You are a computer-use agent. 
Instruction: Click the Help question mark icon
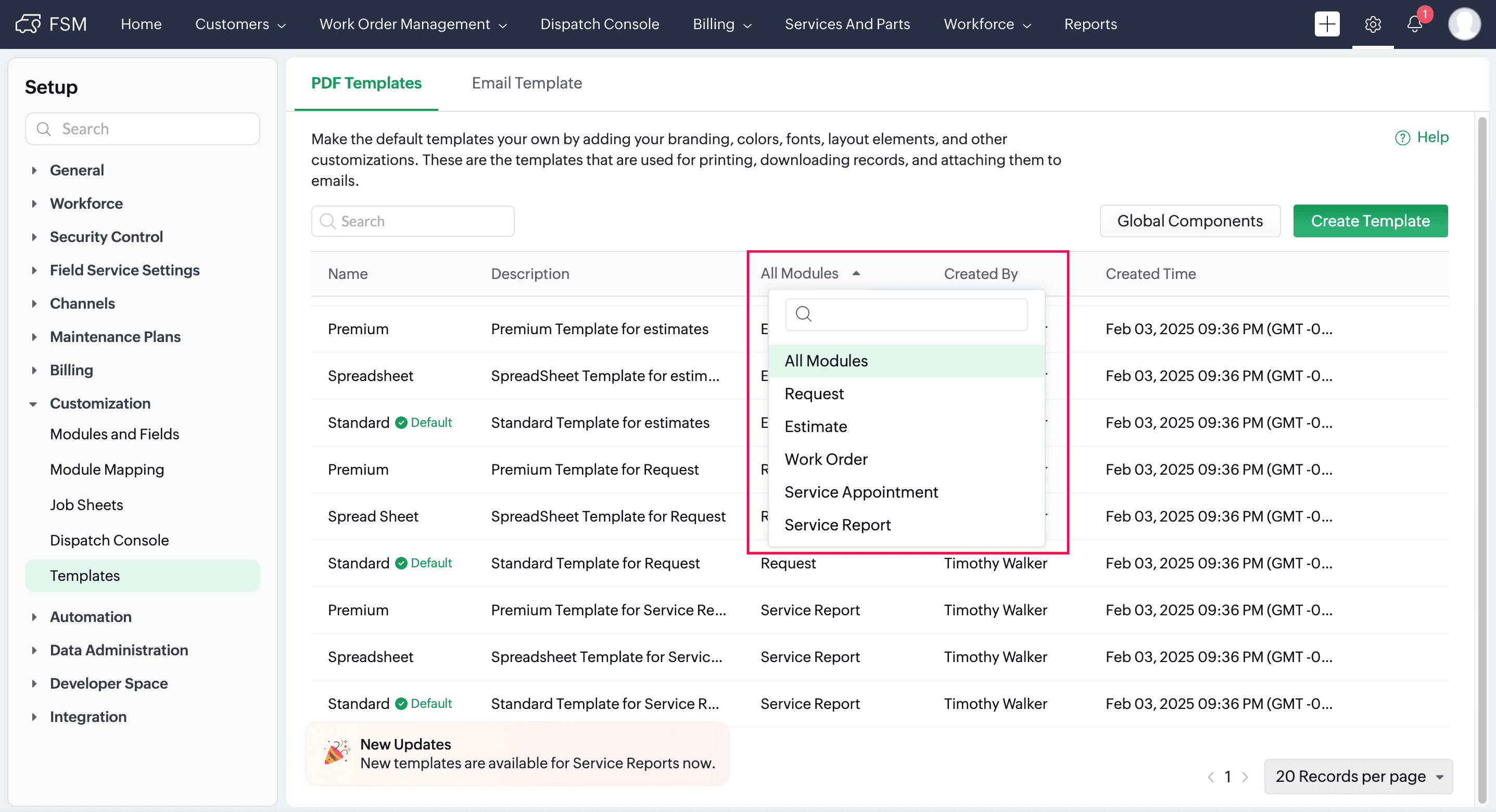click(x=1402, y=137)
